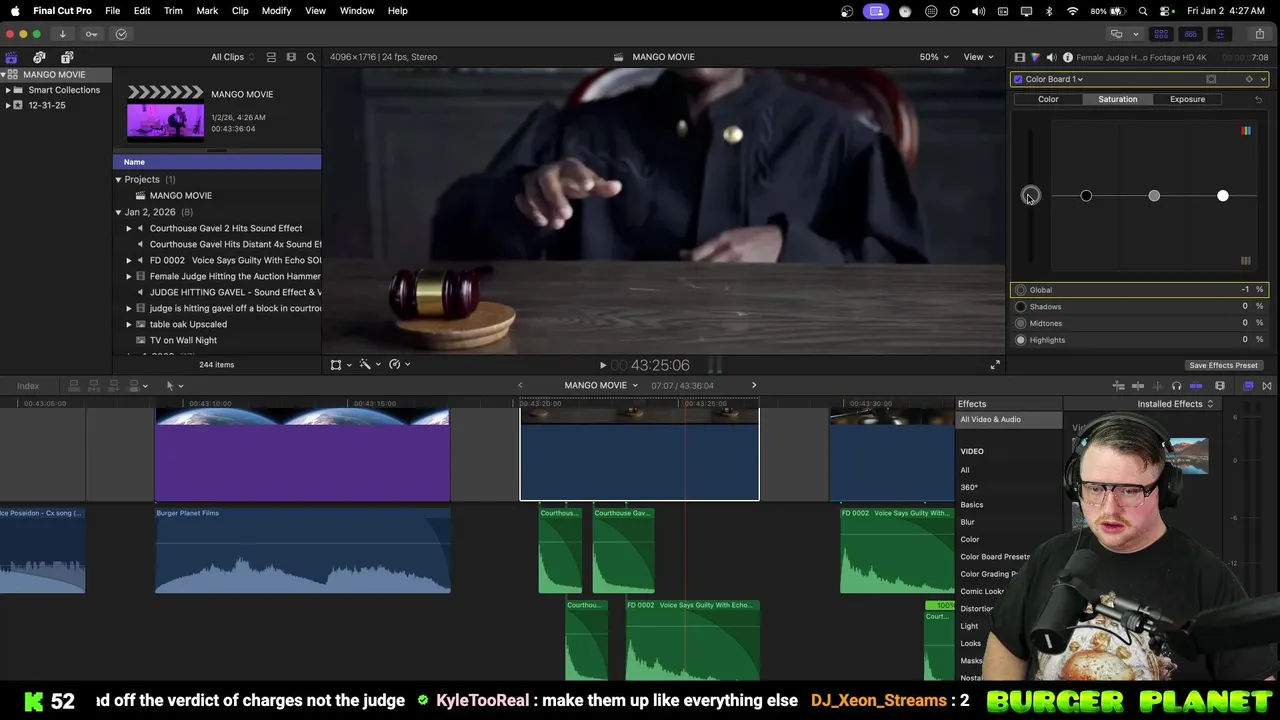Collapse the Projects group

(x=118, y=180)
